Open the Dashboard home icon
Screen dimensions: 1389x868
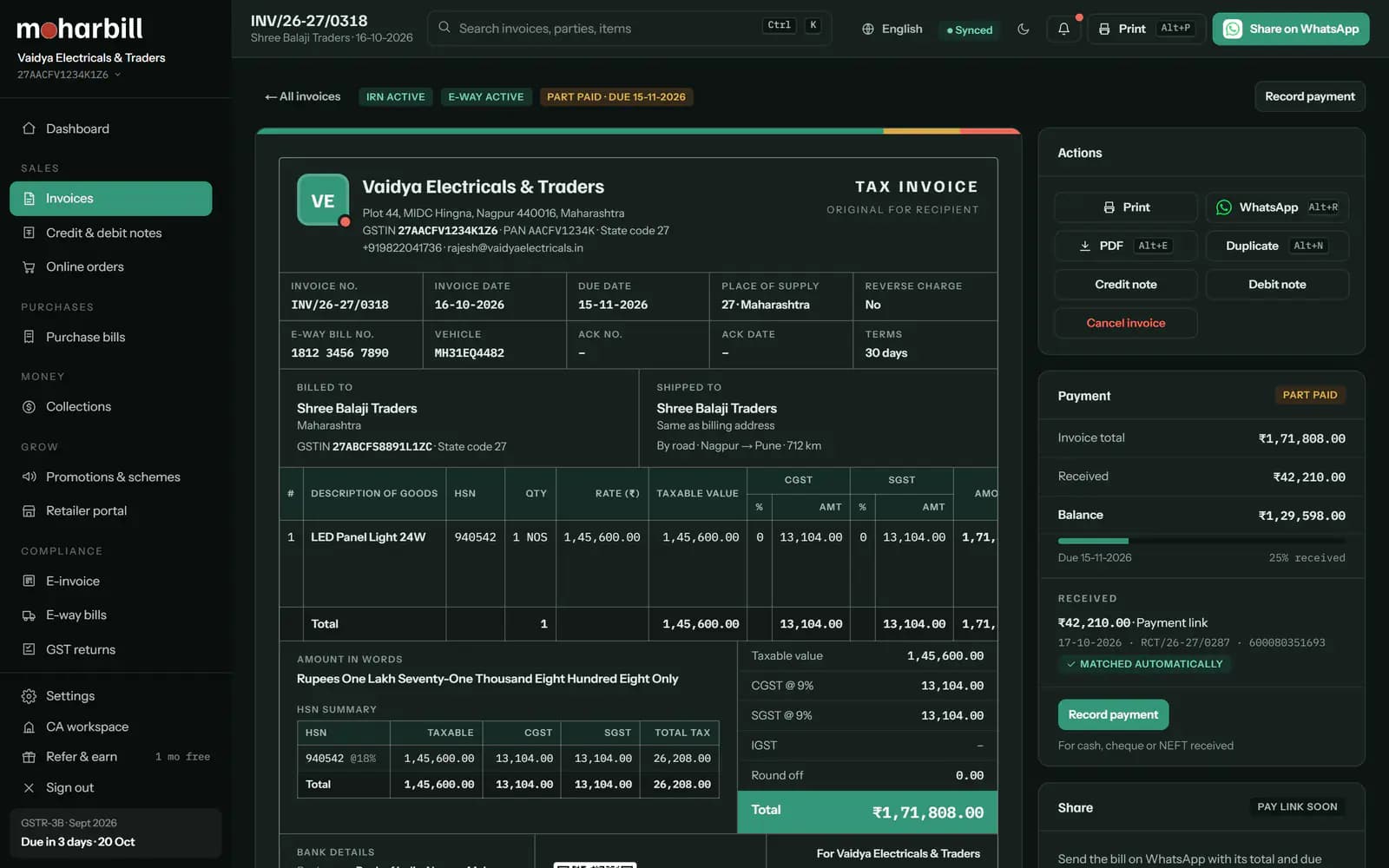coord(29,128)
